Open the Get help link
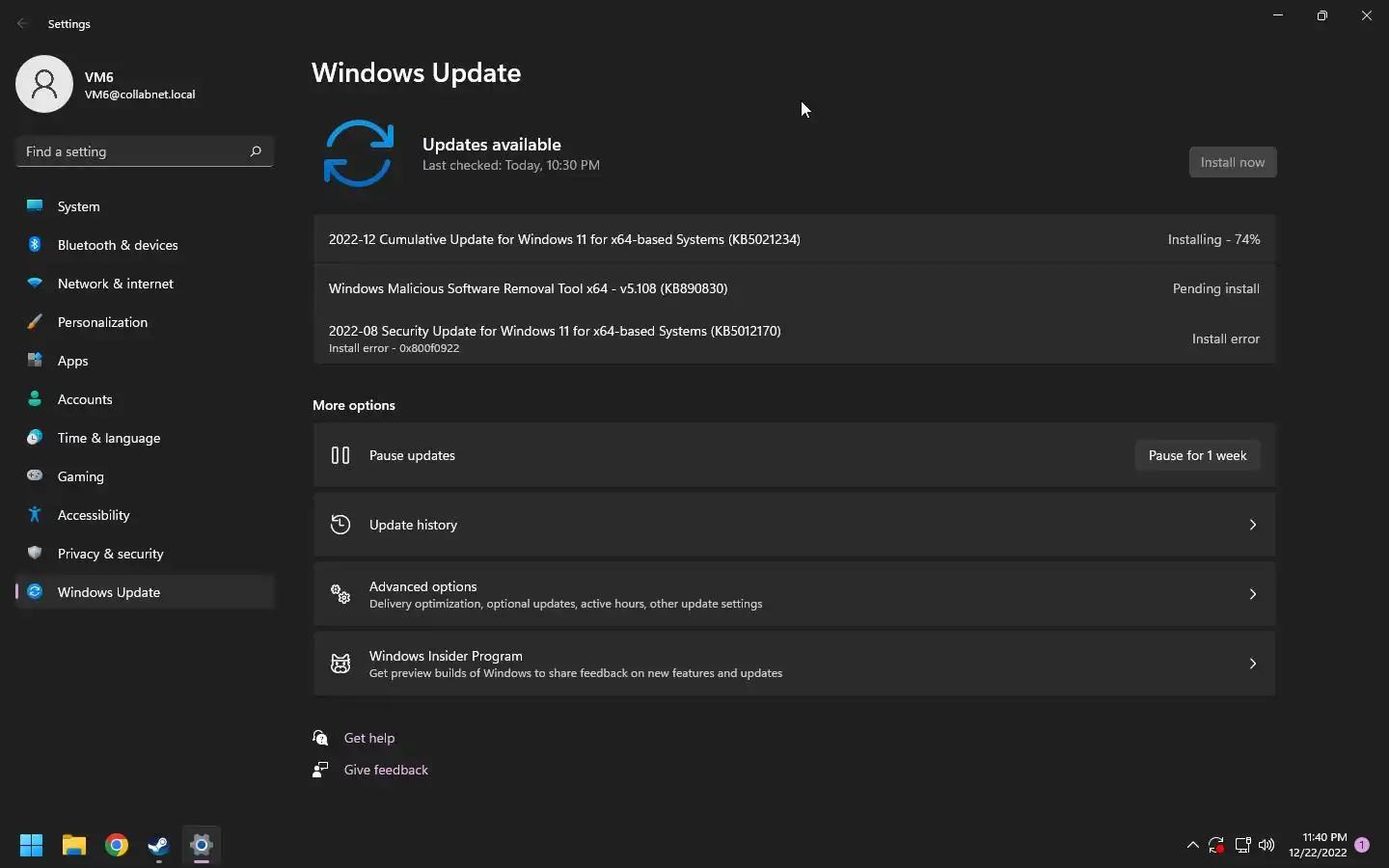 click(369, 738)
